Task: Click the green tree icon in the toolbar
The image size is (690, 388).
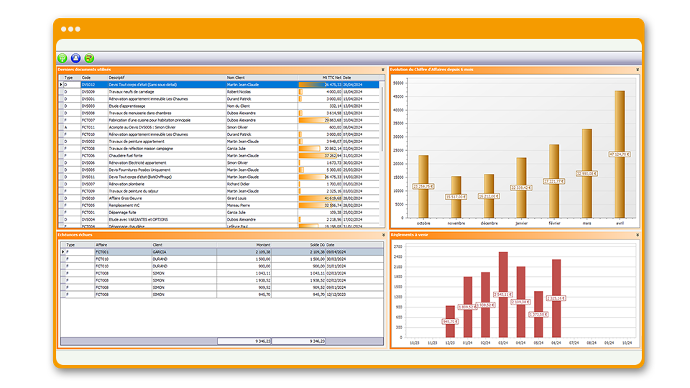Action: (x=62, y=58)
